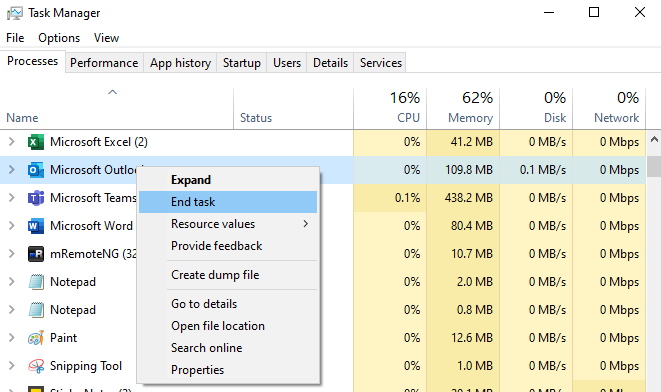Screen dimensions: 661x392
Task: Click the 0.1 MB/s disk value for Outlook
Action: 543,170
